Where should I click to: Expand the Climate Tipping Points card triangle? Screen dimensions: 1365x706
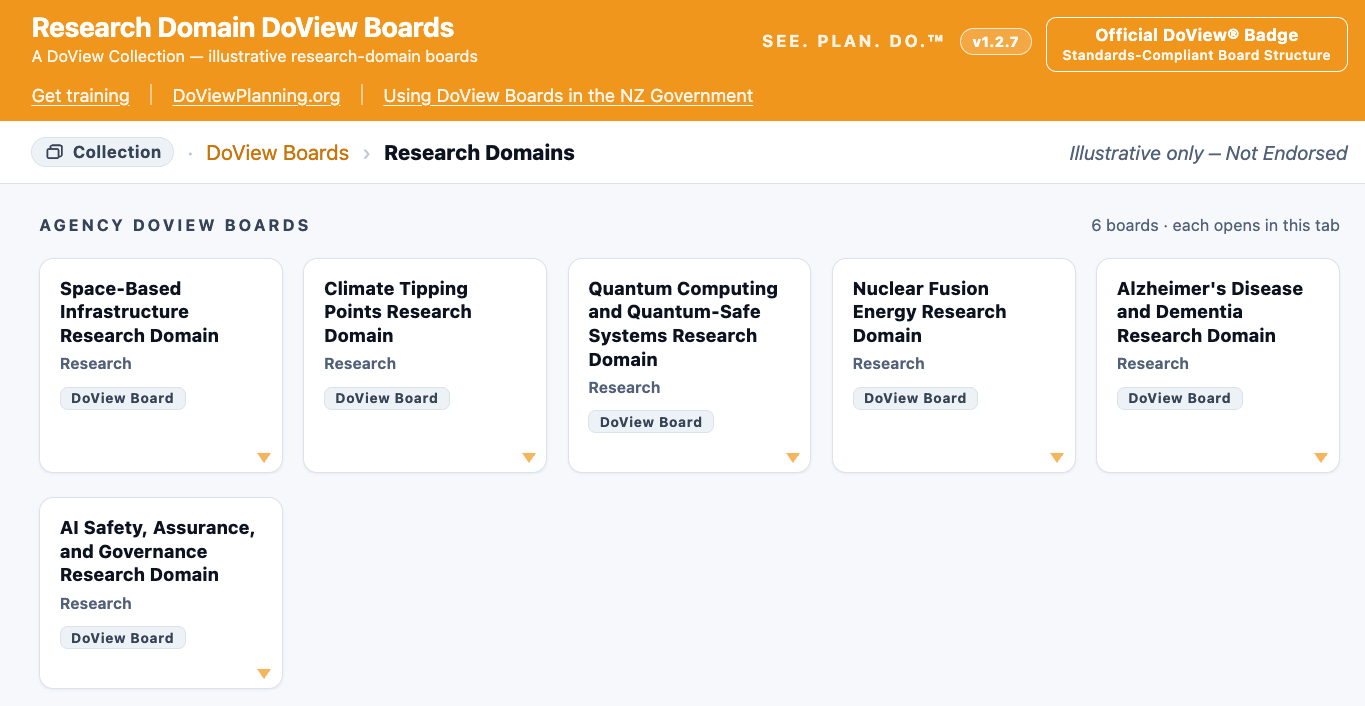pyautogui.click(x=529, y=458)
